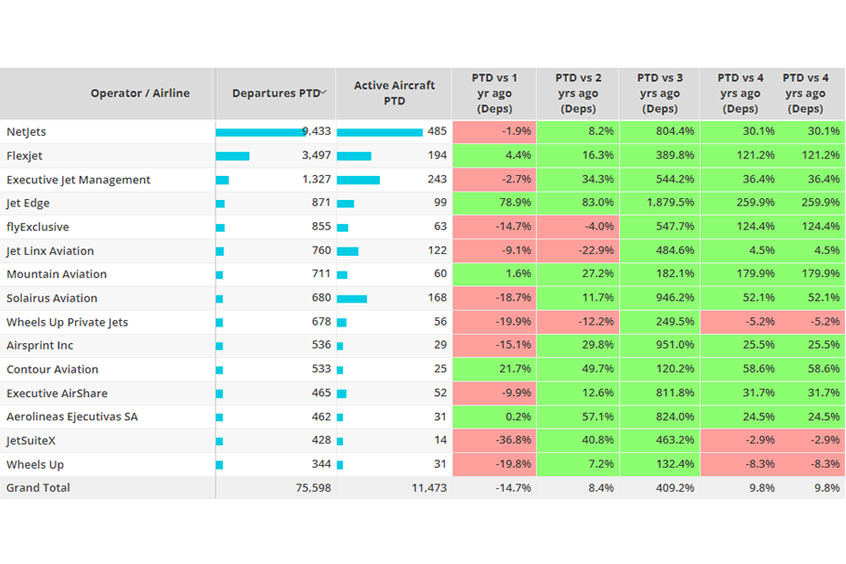Click the 855 departures value for flyExclusive

(x=321, y=226)
